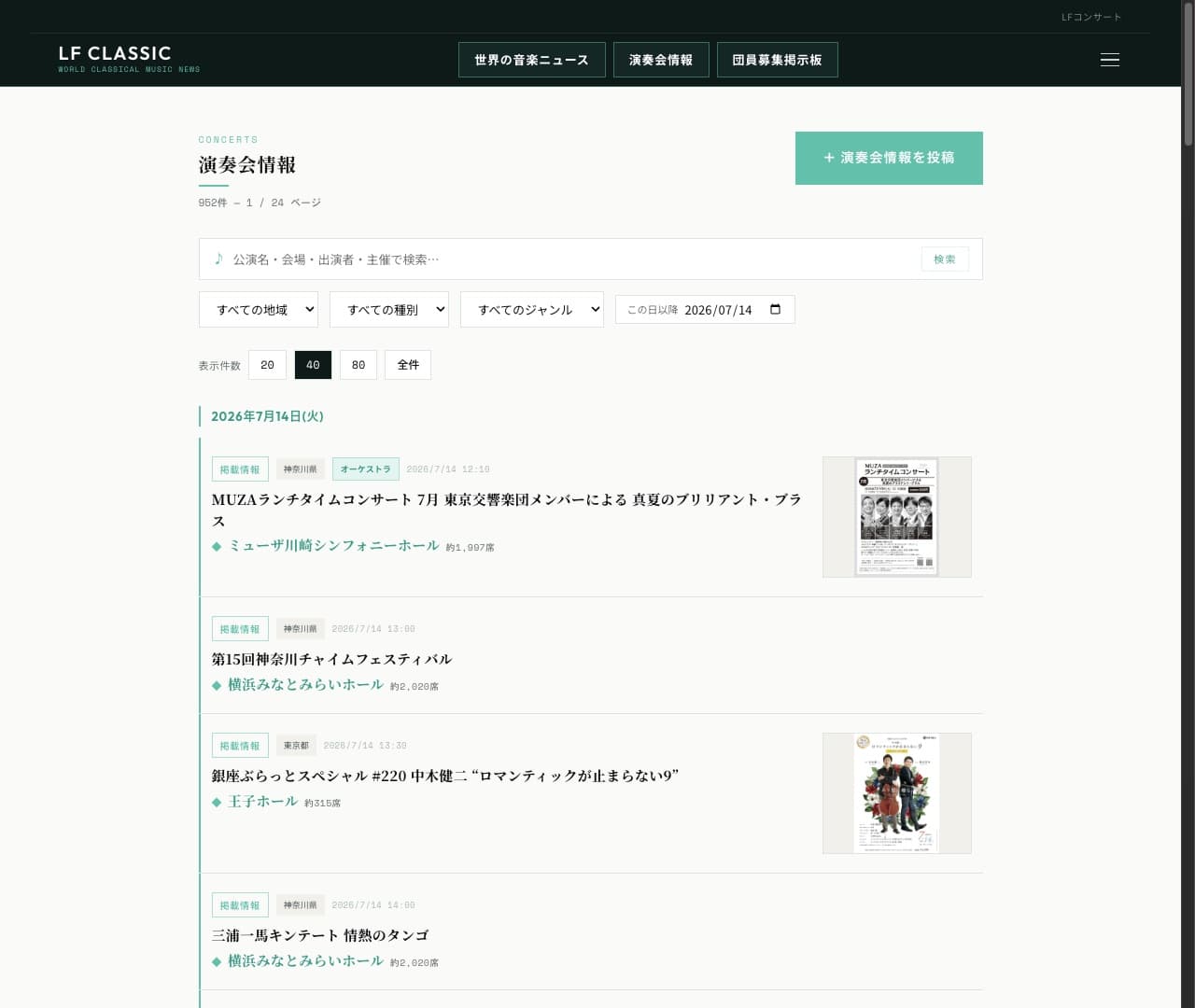The image size is (1195, 1008).
Task: Go to 世界の音楽ニュース menu
Action: [531, 60]
